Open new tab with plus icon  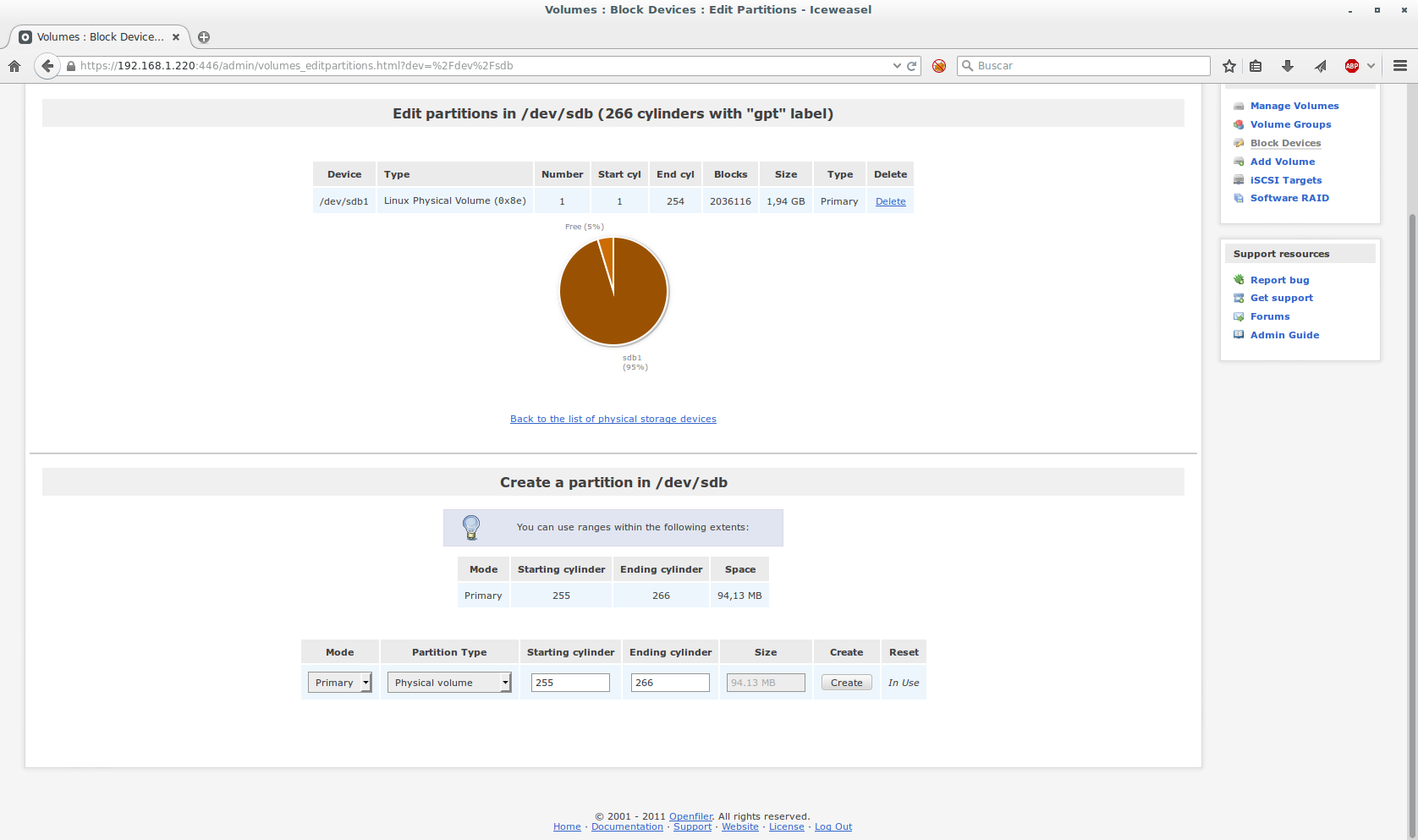pos(204,37)
